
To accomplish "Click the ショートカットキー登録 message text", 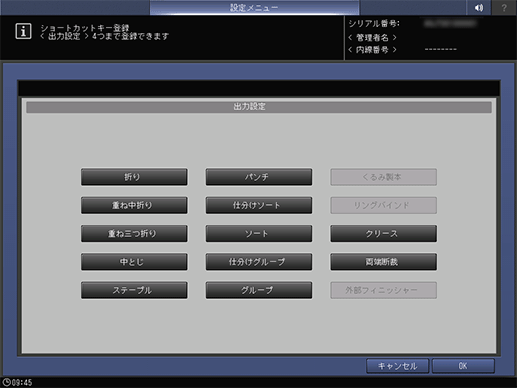I will [85, 28].
